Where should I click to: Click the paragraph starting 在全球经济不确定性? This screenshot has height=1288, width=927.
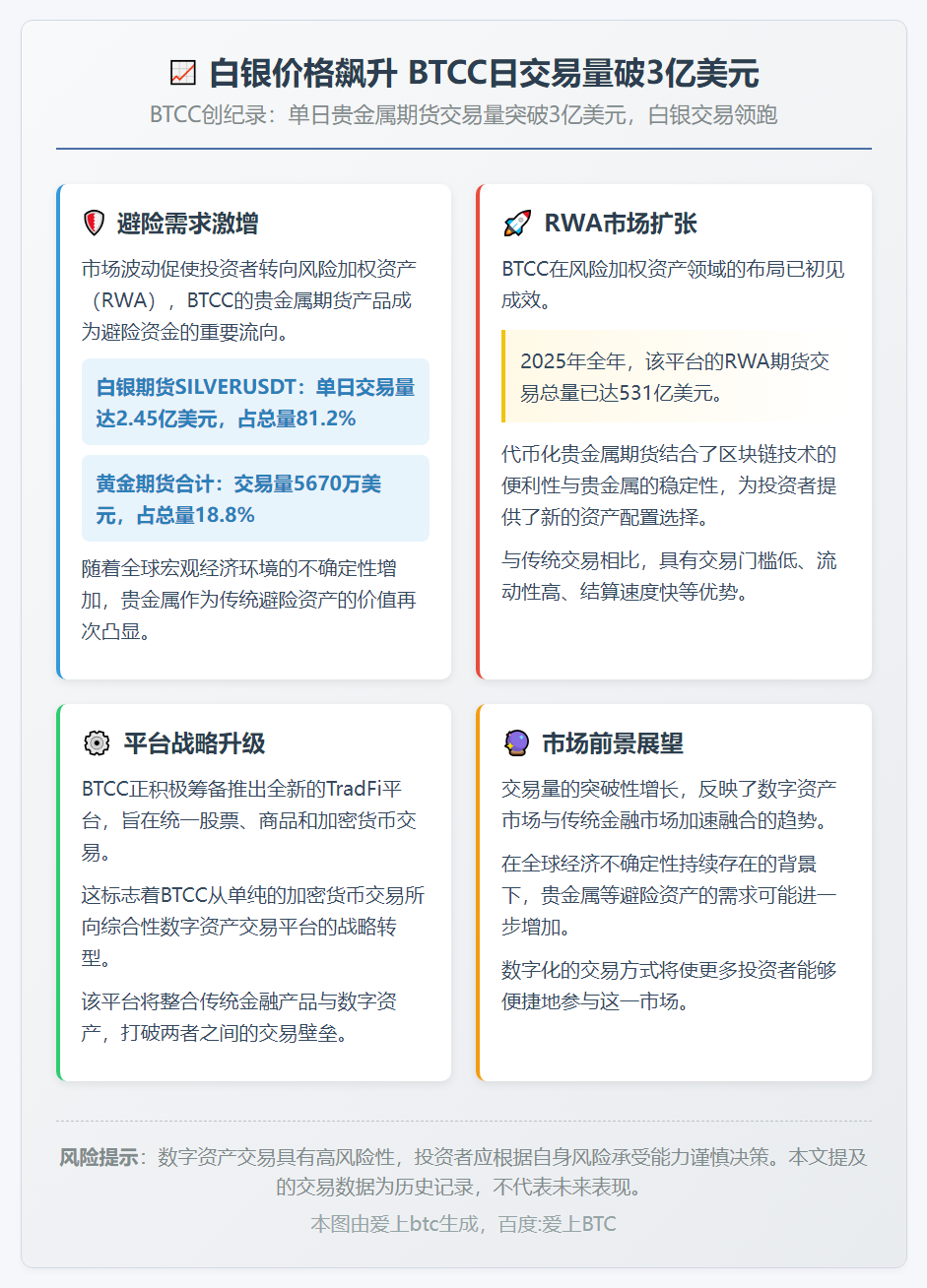(x=670, y=895)
